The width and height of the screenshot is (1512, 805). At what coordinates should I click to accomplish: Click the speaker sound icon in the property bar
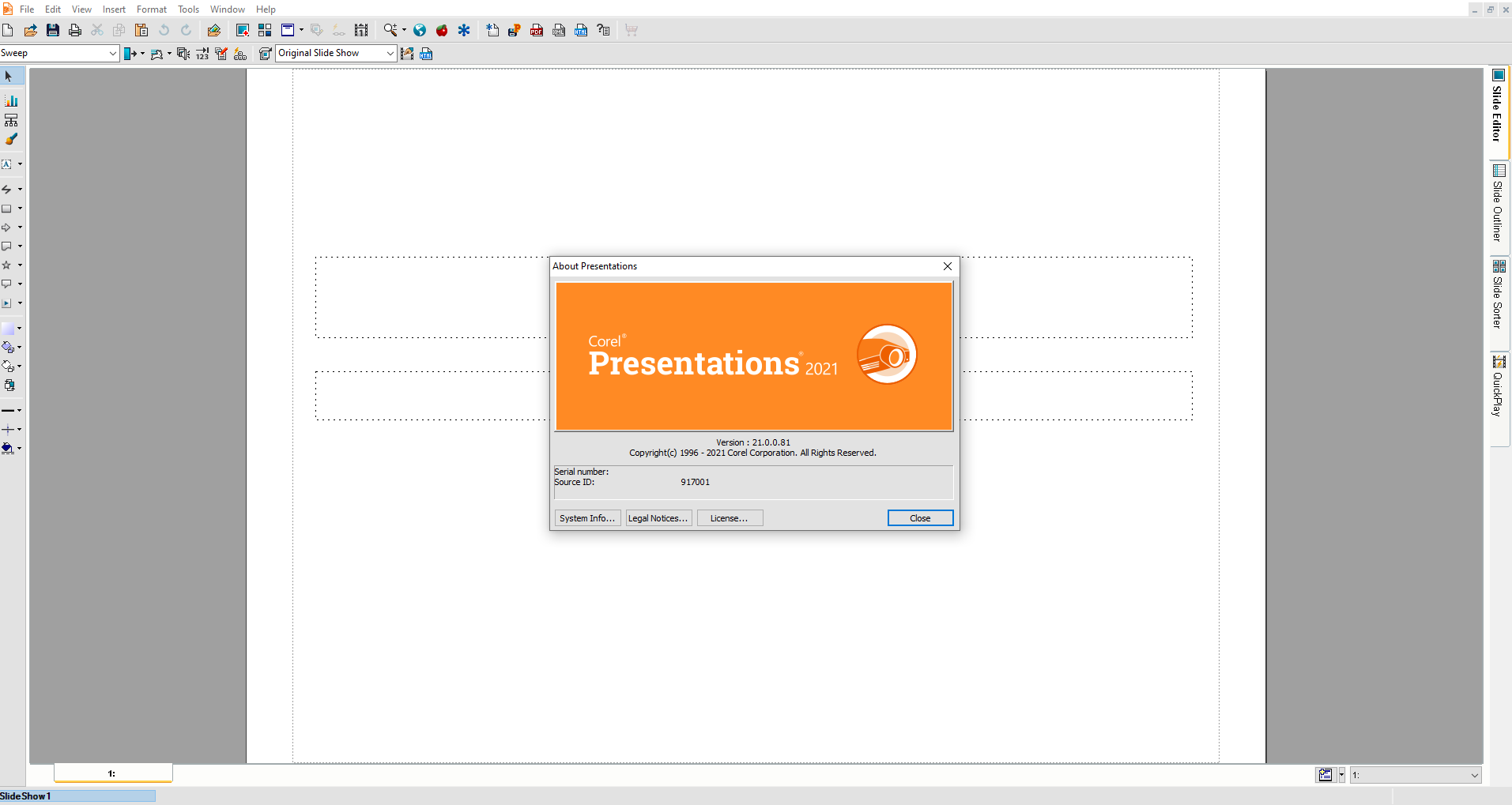click(183, 54)
